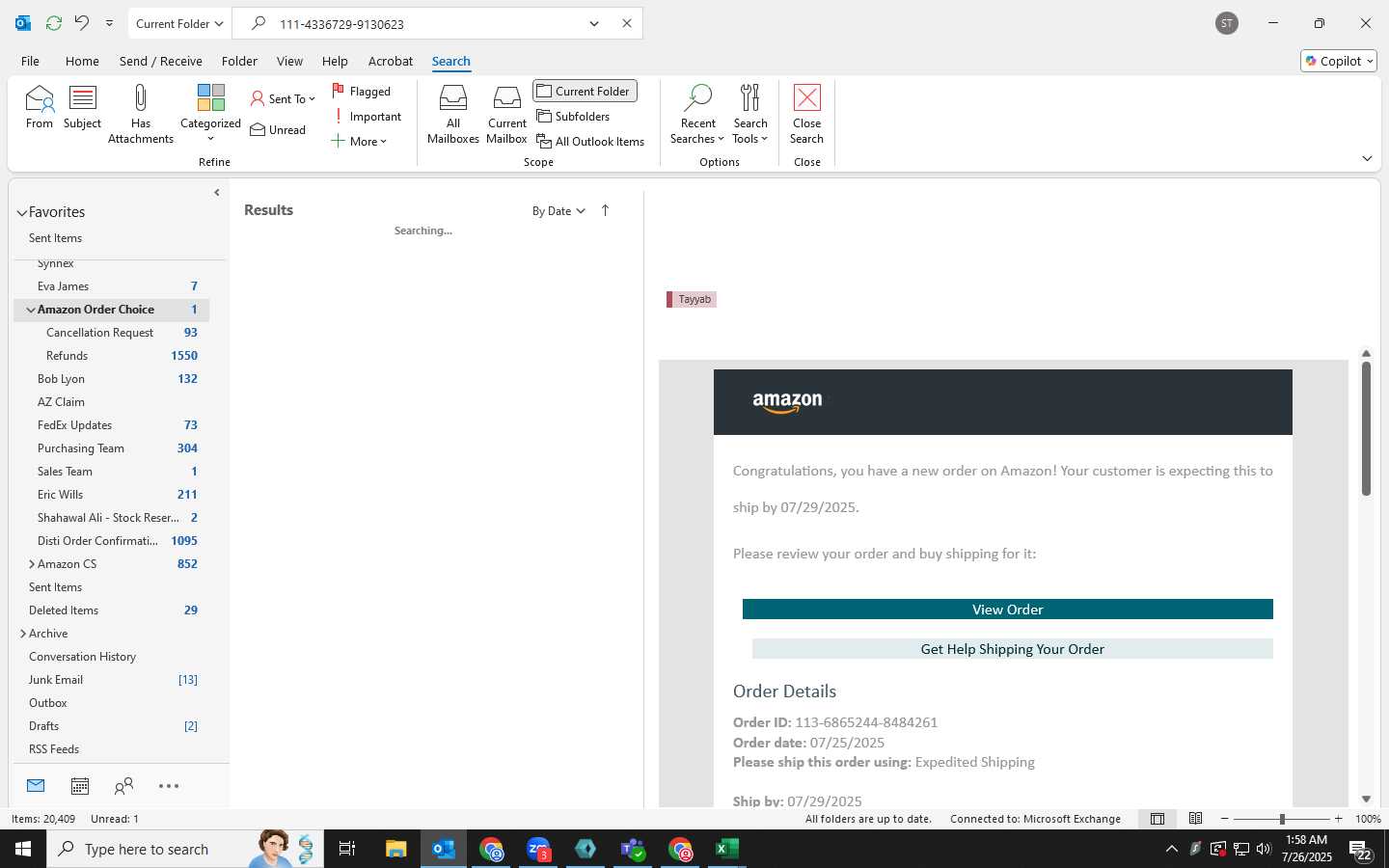Set scope to All Outlook Items
The height and width of the screenshot is (868, 1389).
click(590, 142)
